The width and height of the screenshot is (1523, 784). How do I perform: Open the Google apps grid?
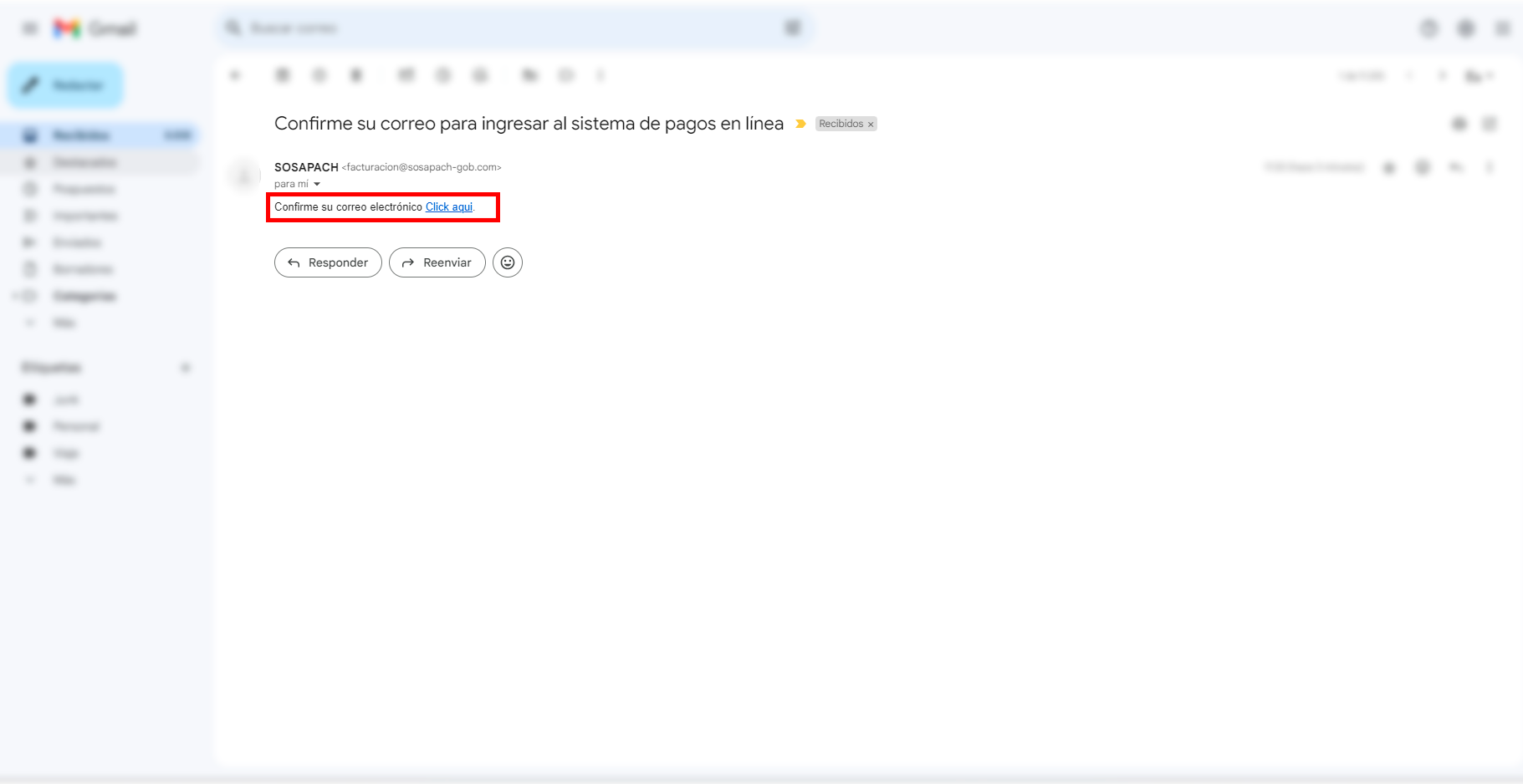coord(1502,28)
